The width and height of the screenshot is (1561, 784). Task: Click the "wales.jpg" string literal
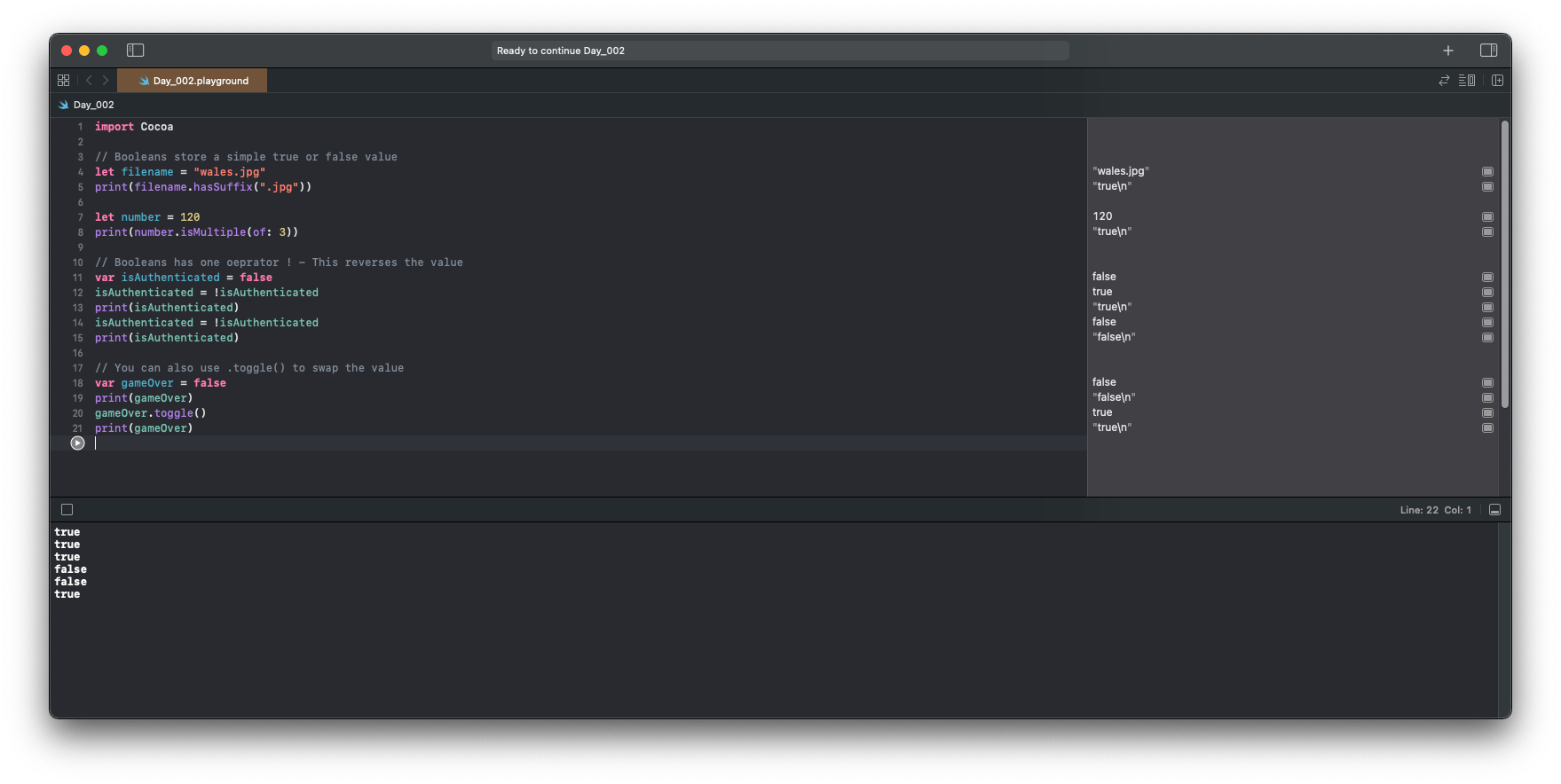pyautogui.click(x=229, y=172)
